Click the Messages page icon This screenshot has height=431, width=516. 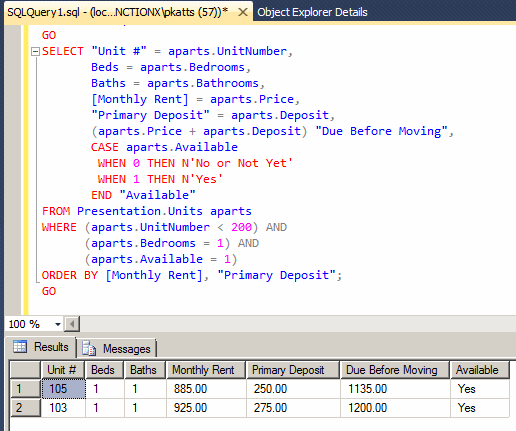tap(89, 348)
